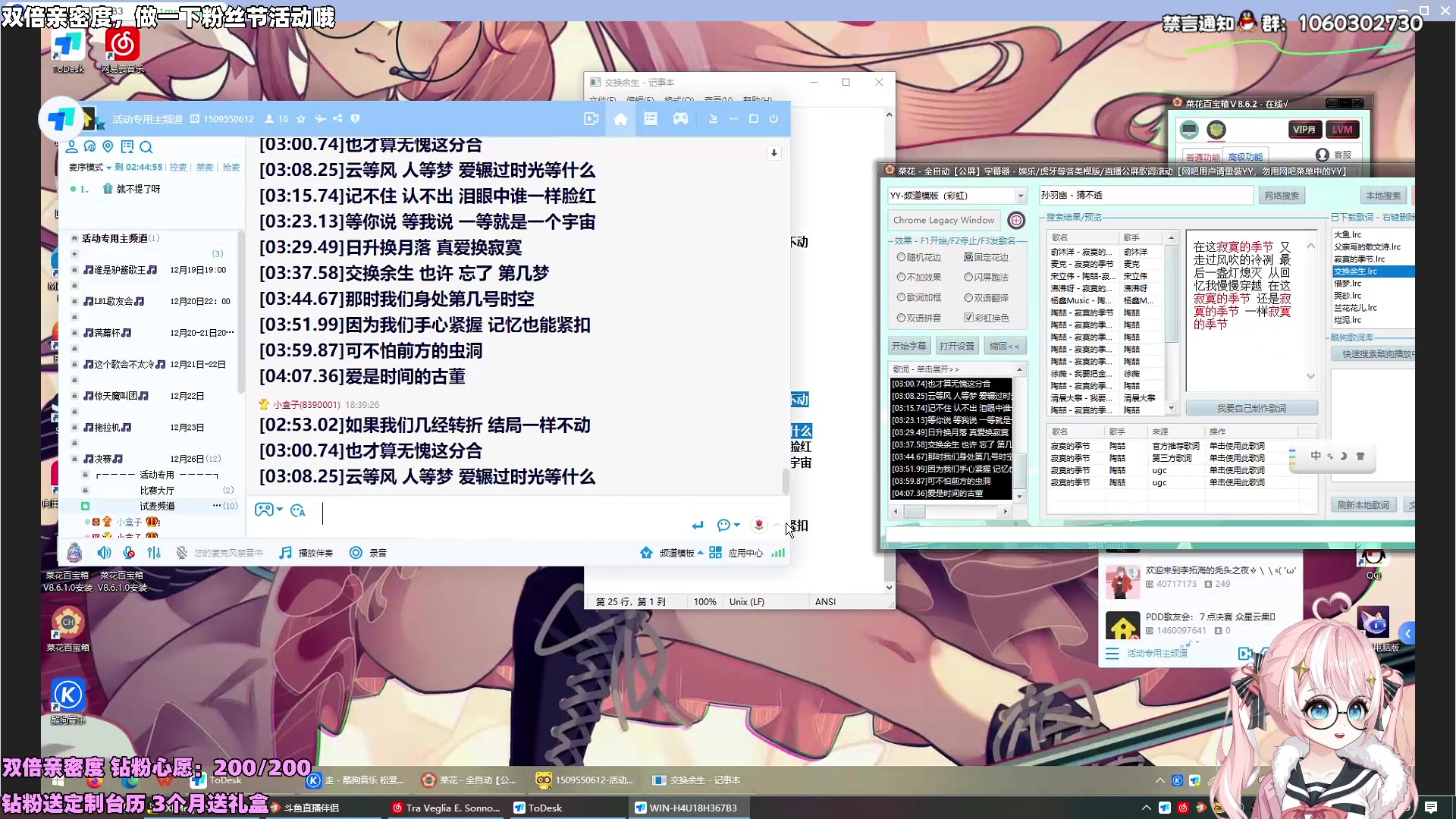Click the contacts person icon in YY sidebar
This screenshot has height=819, width=1456.
click(x=71, y=146)
